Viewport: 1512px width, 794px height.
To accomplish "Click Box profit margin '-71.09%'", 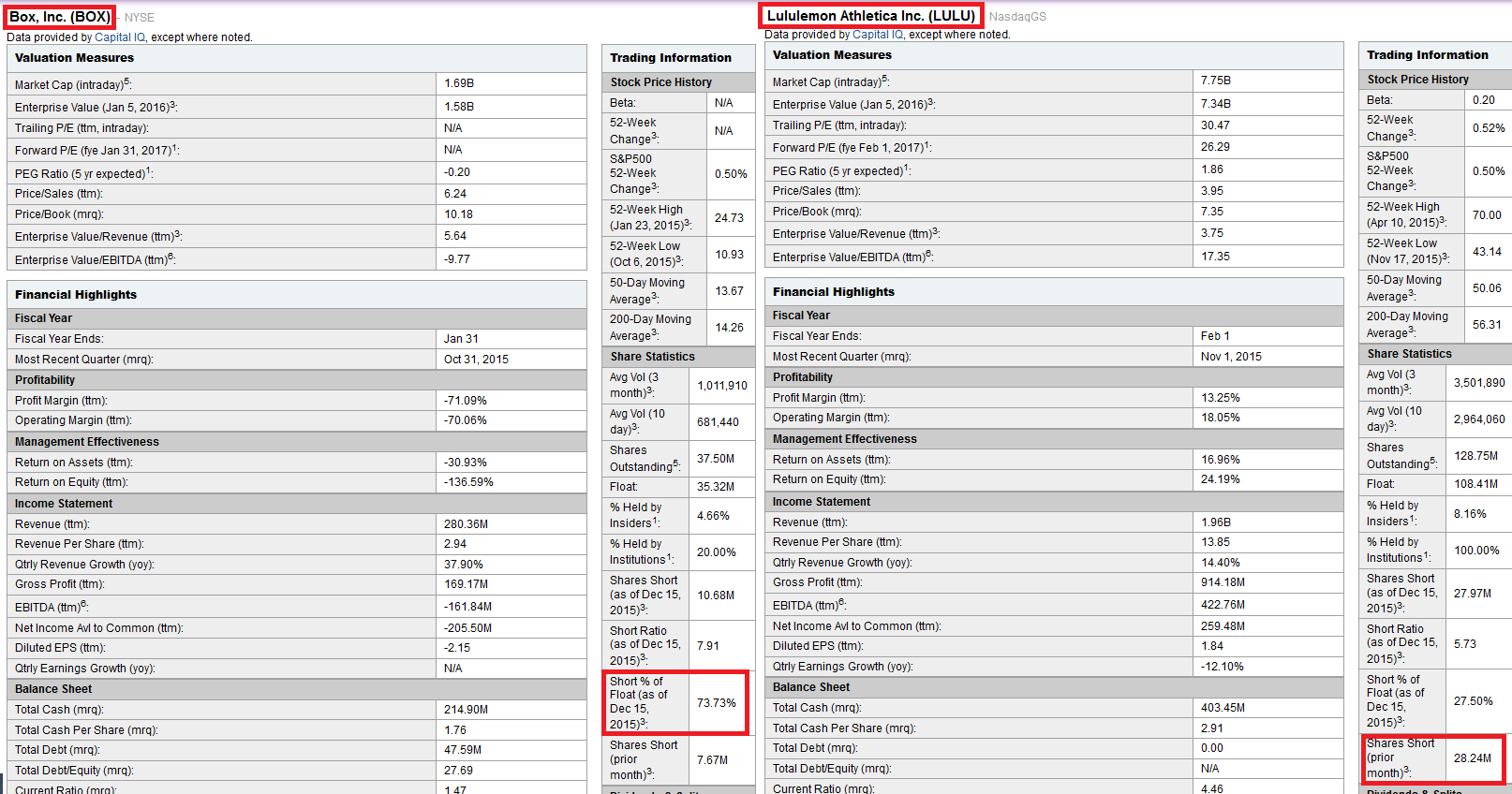I will tap(466, 401).
